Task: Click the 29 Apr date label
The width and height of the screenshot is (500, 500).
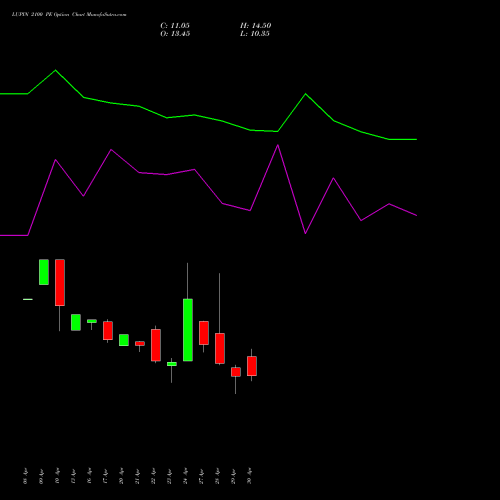Action: 234,476
